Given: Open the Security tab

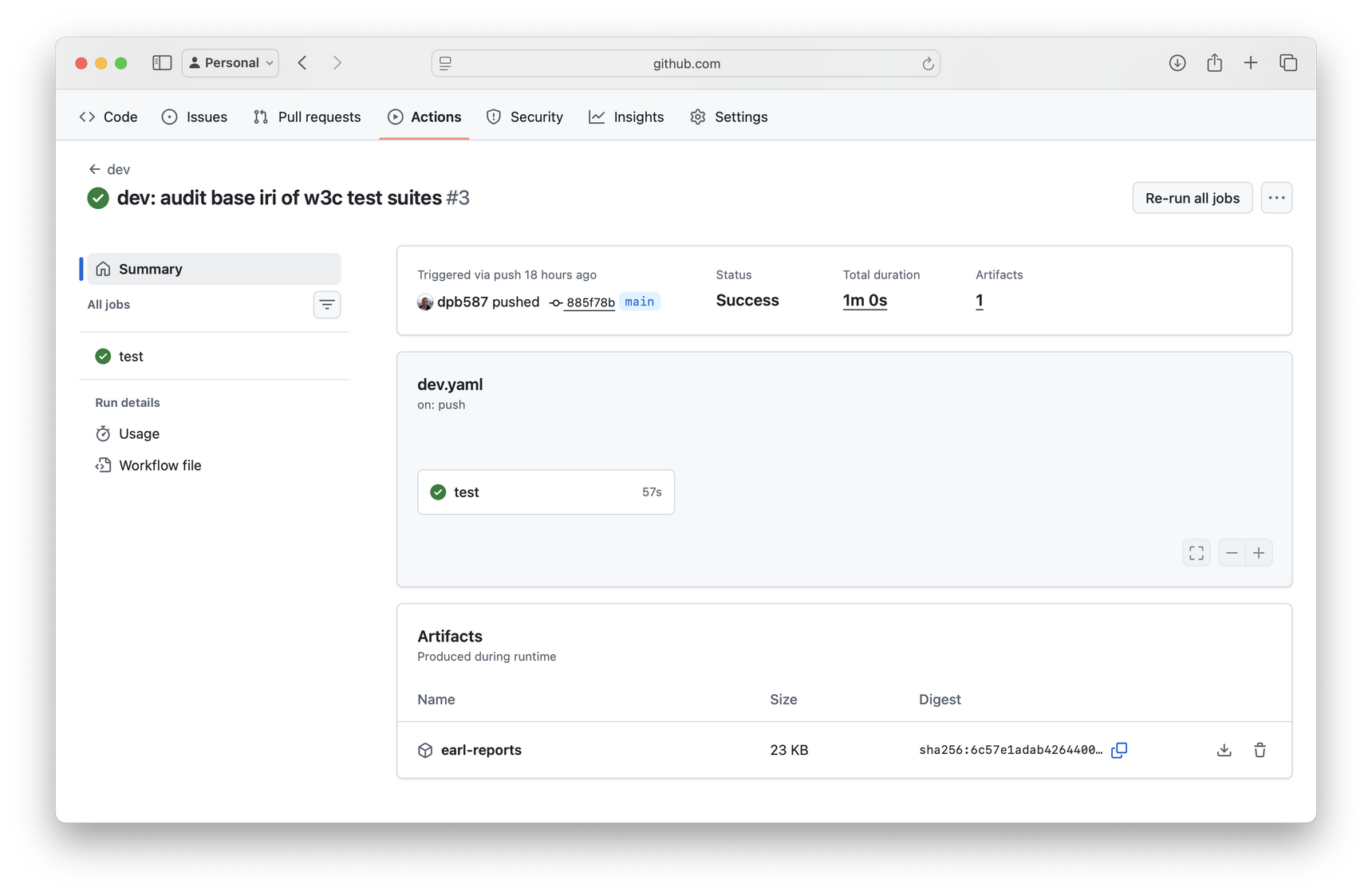Looking at the screenshot, I should coord(524,116).
